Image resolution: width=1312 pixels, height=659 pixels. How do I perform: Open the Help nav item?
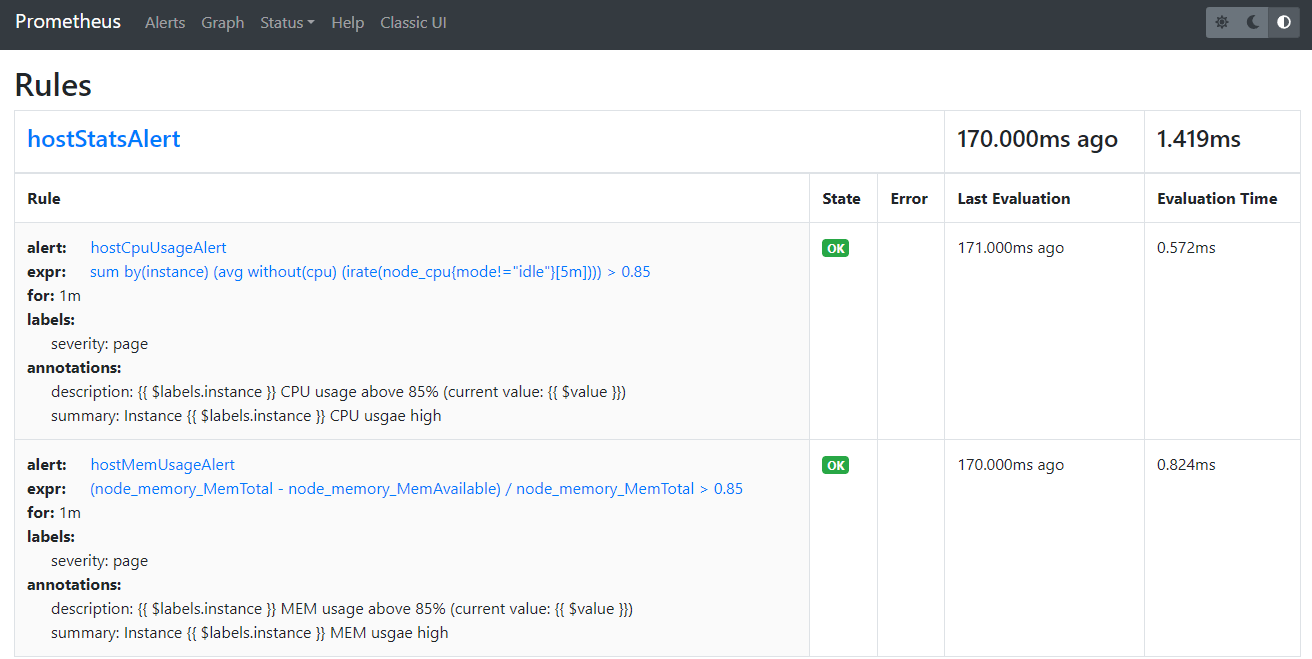tap(347, 22)
